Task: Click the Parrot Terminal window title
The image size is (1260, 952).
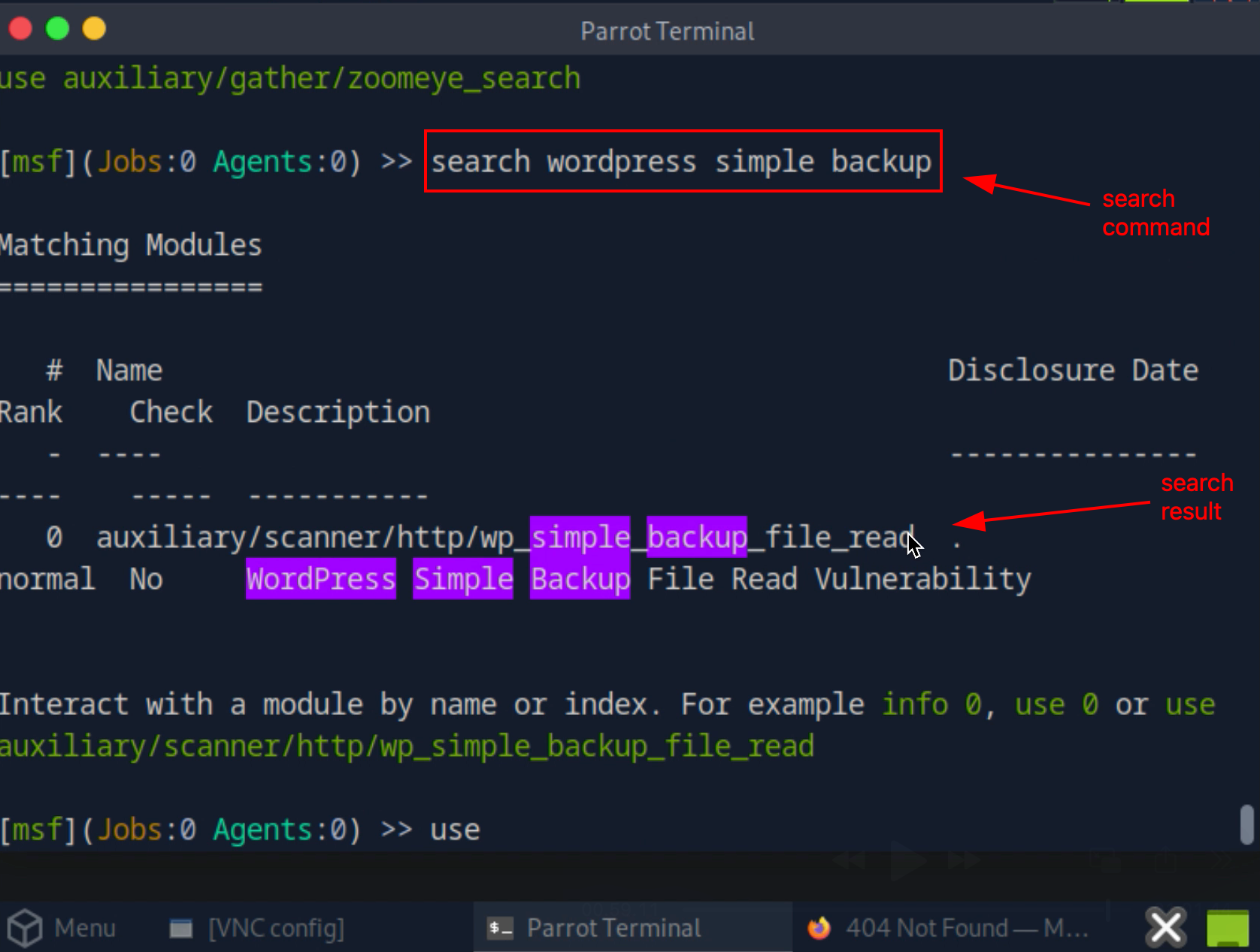Action: pyautogui.click(x=668, y=32)
